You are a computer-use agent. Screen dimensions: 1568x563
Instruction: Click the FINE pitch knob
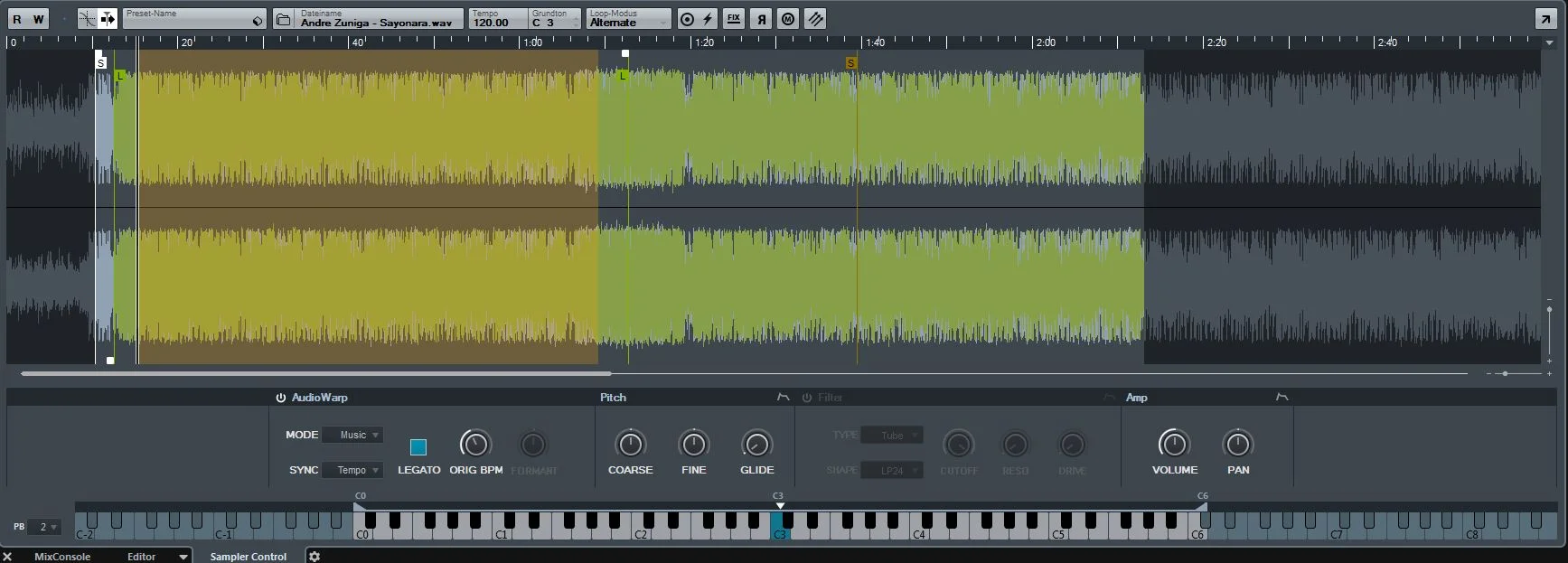693,444
